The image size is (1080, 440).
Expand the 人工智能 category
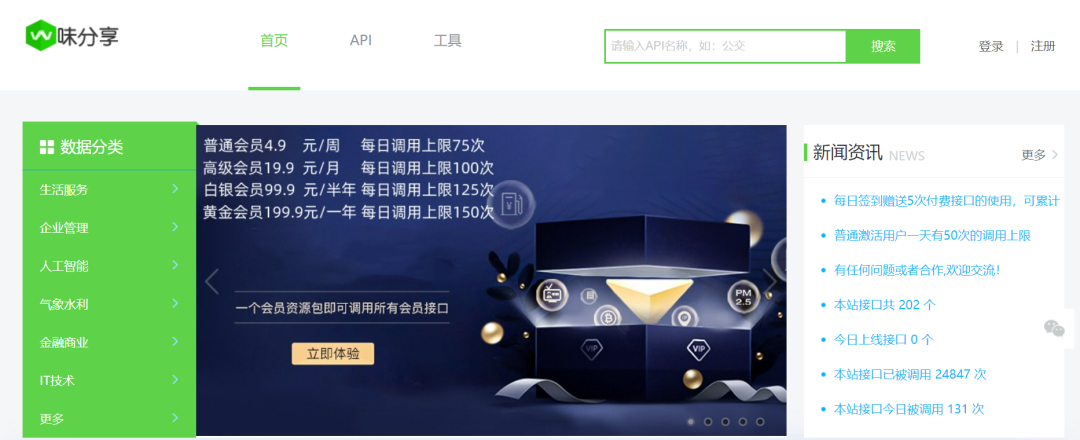(110, 266)
